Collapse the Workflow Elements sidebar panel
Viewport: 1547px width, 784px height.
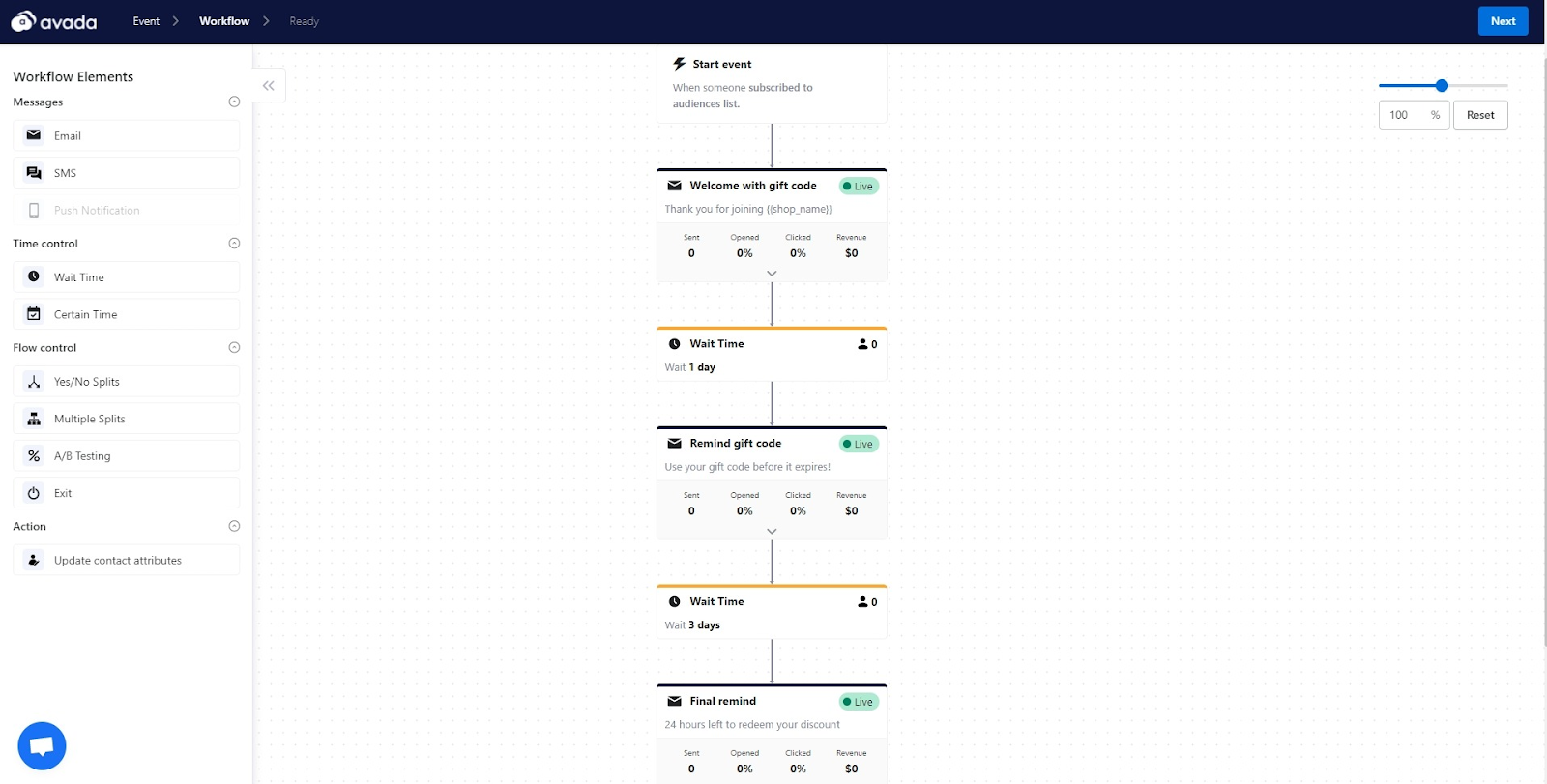click(x=269, y=86)
